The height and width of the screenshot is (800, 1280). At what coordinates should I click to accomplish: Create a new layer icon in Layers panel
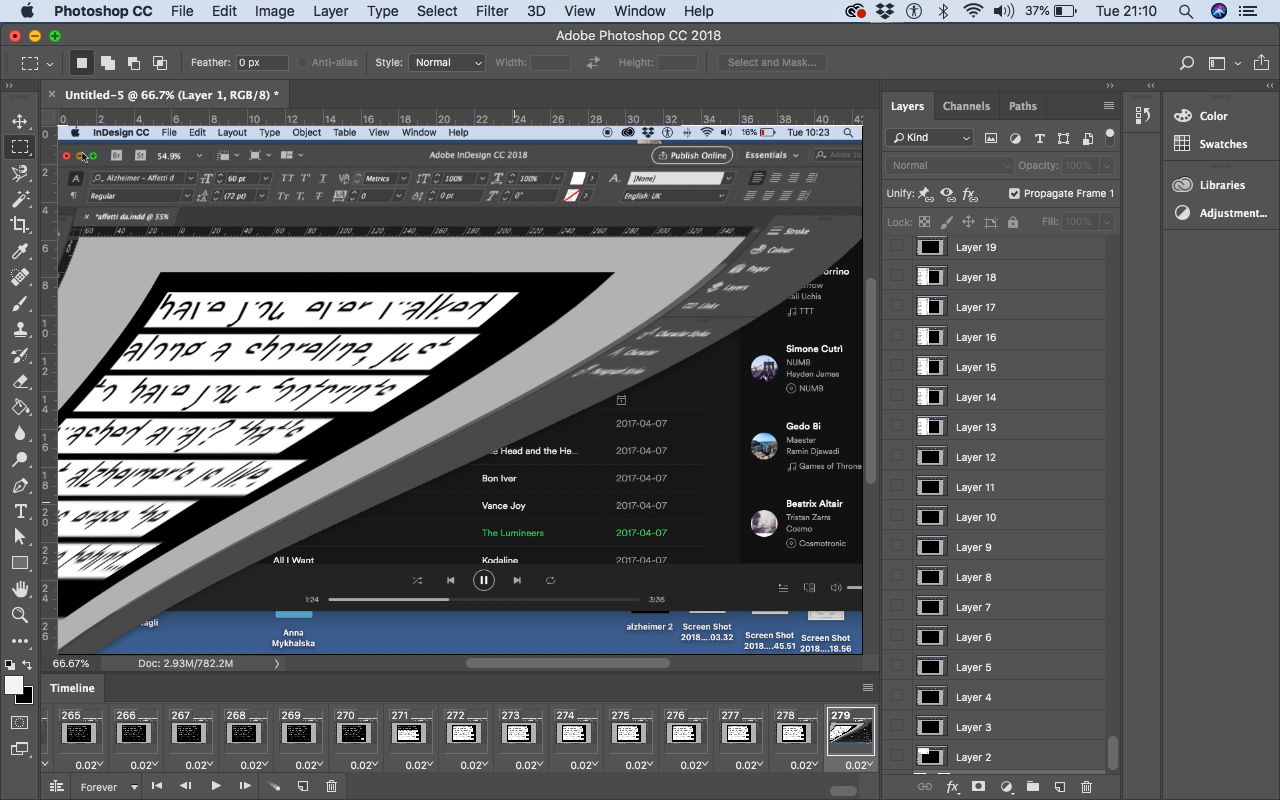pyautogui.click(x=1060, y=787)
